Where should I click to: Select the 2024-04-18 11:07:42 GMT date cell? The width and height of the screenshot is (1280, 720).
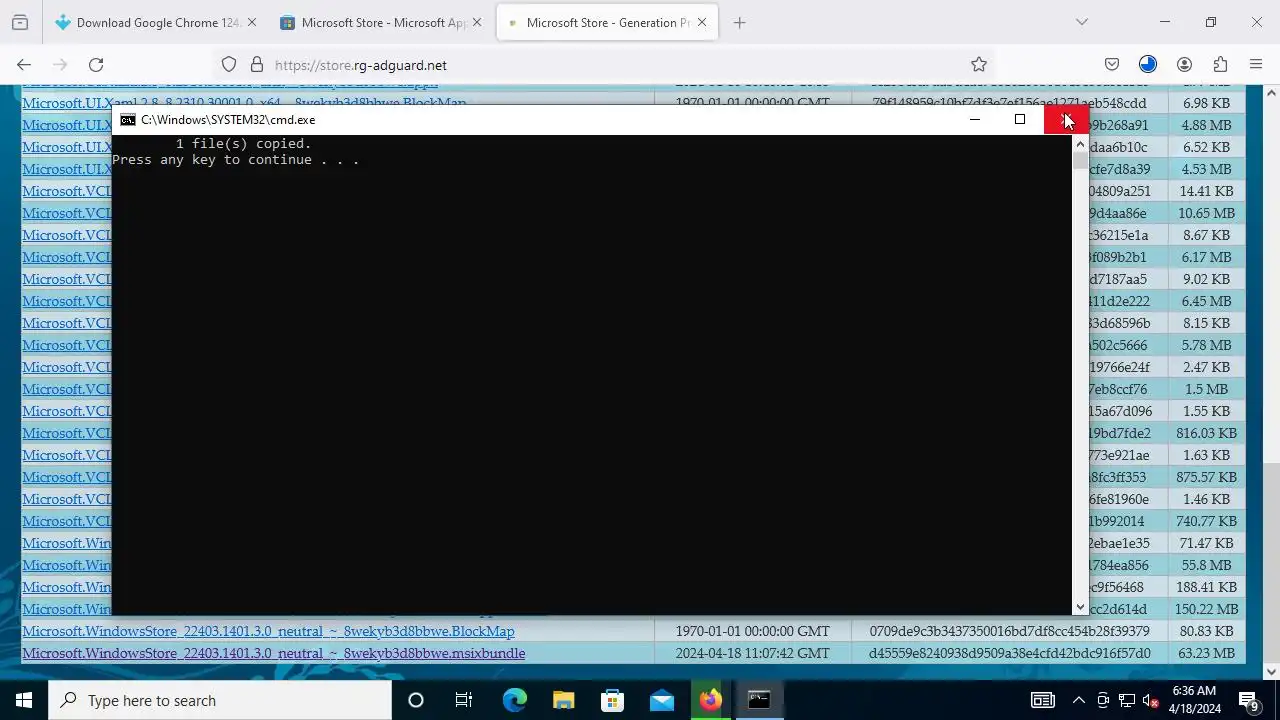pos(752,653)
